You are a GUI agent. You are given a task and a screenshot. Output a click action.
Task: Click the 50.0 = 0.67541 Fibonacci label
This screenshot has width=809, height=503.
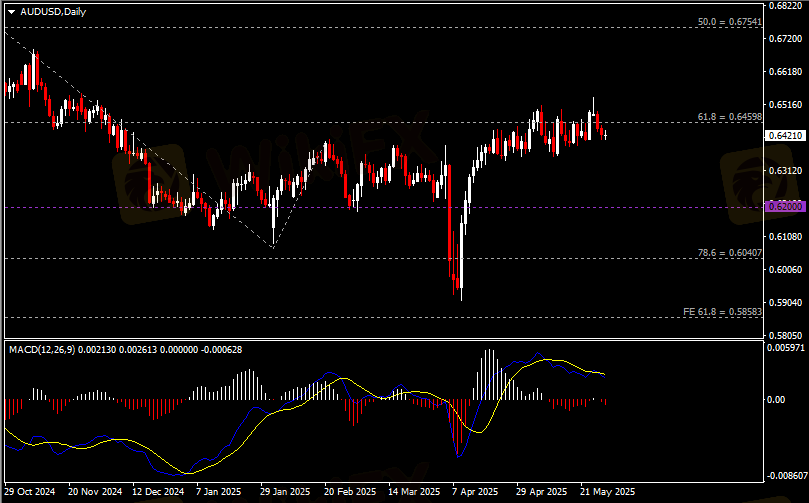(x=729, y=20)
